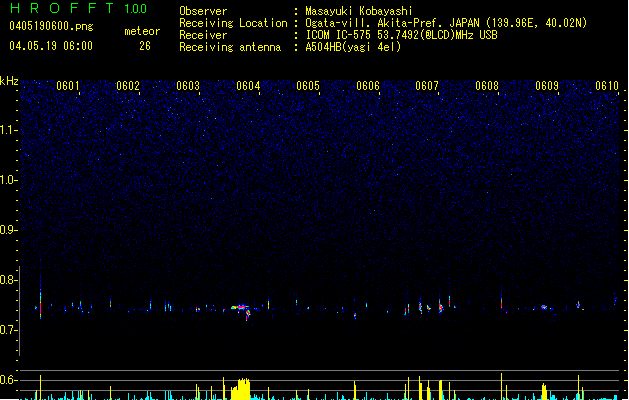Click the 0605 time marker
629x400 pixels.
[x=308, y=86]
